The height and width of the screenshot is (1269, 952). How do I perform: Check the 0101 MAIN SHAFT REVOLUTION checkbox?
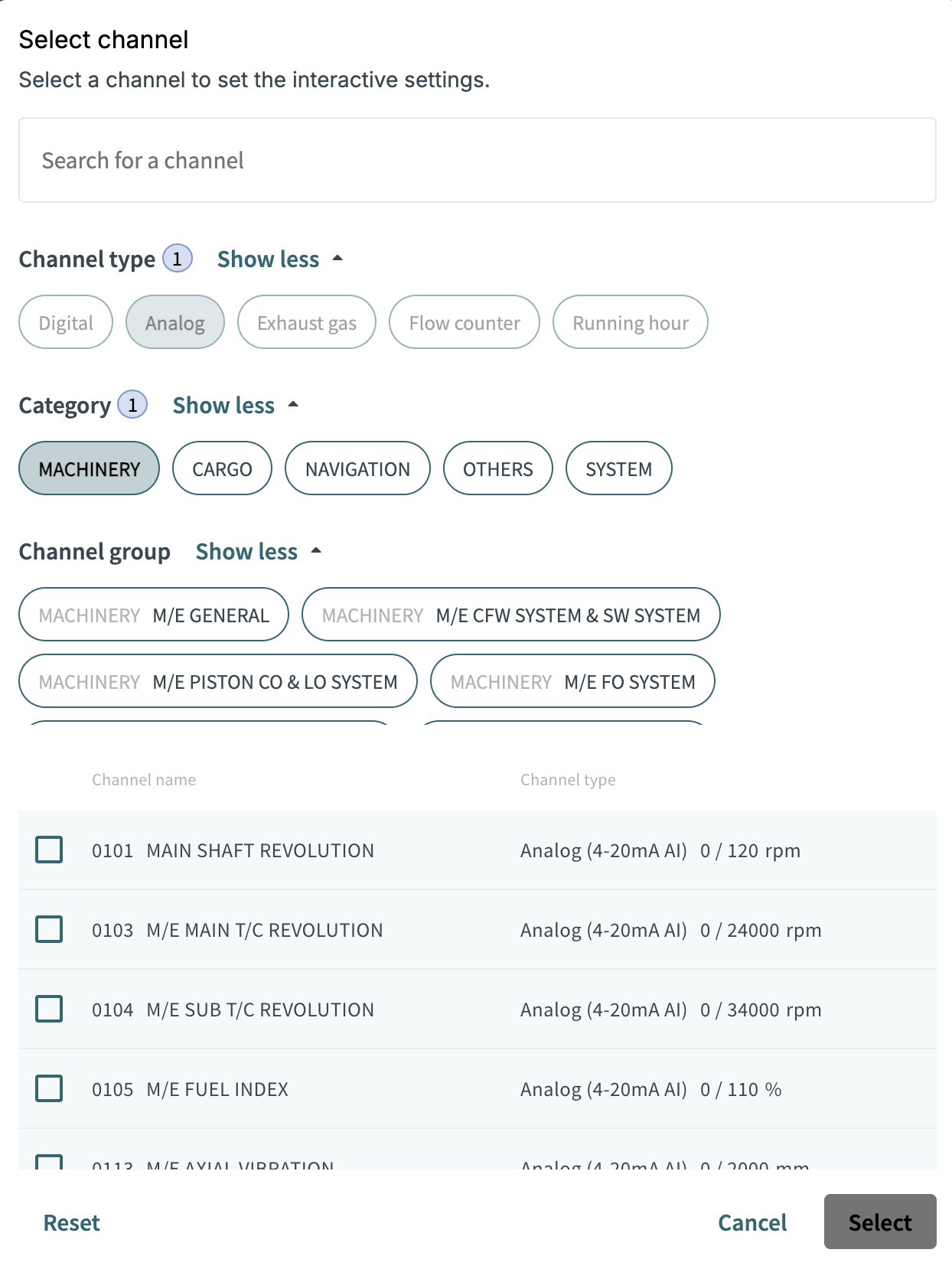tap(49, 850)
